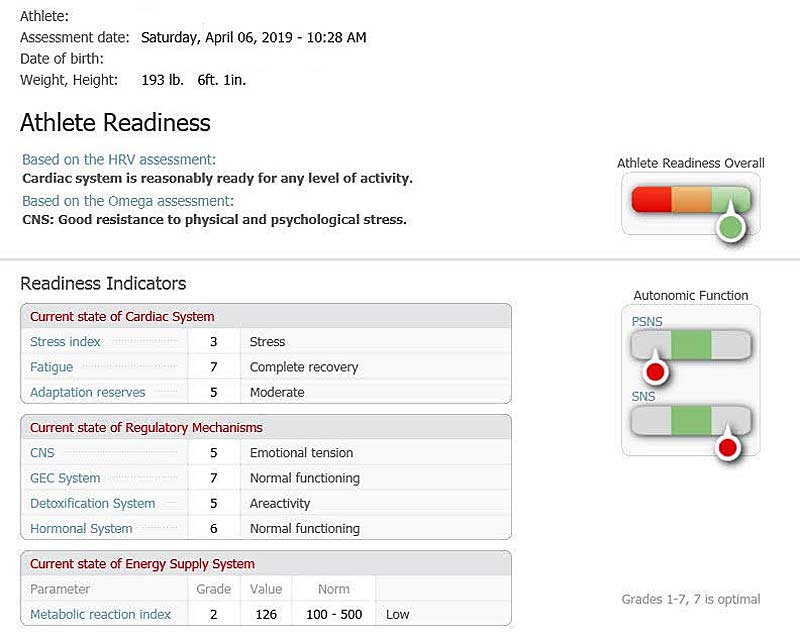Click the GEC System 'Normal functioning' text
Image resolution: width=800 pixels, height=641 pixels.
305,478
